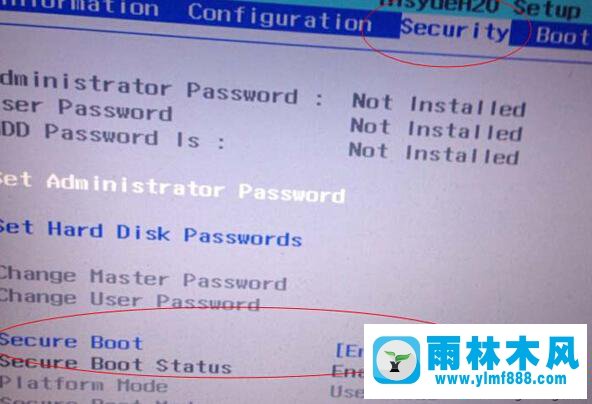592x404 pixels.
Task: Open the Configuration tab
Action: [x=280, y=17]
